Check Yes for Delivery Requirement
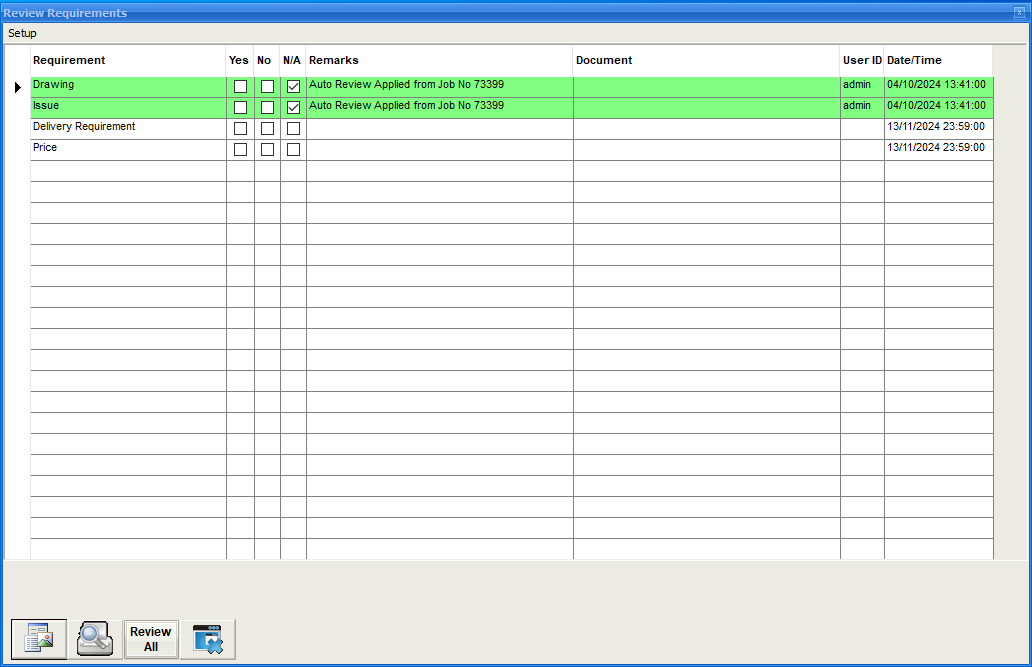 click(240, 129)
